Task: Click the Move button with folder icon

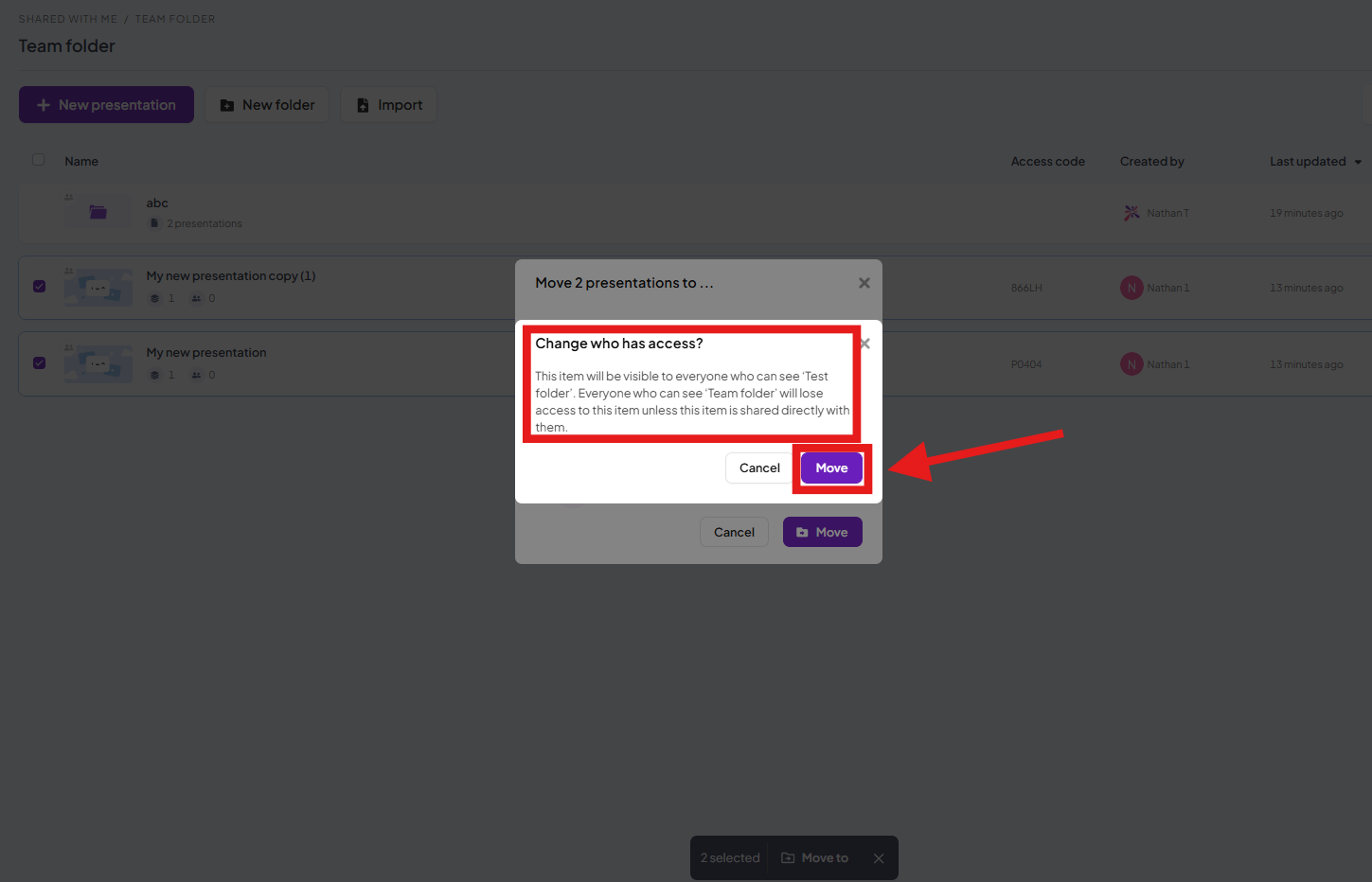Action: point(822,532)
